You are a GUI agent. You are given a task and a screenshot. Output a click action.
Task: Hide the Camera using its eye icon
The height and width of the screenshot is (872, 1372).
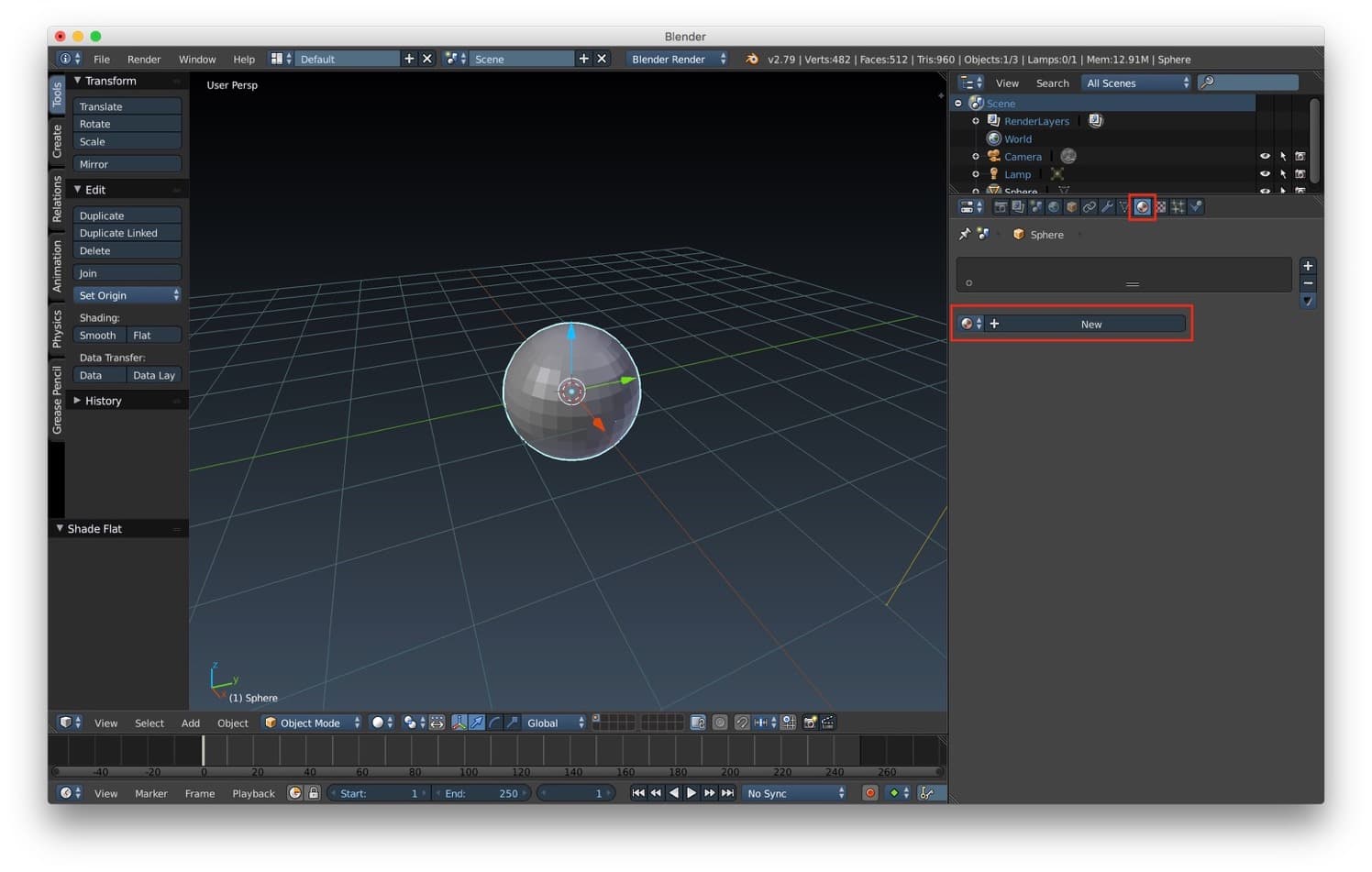[x=1265, y=157]
